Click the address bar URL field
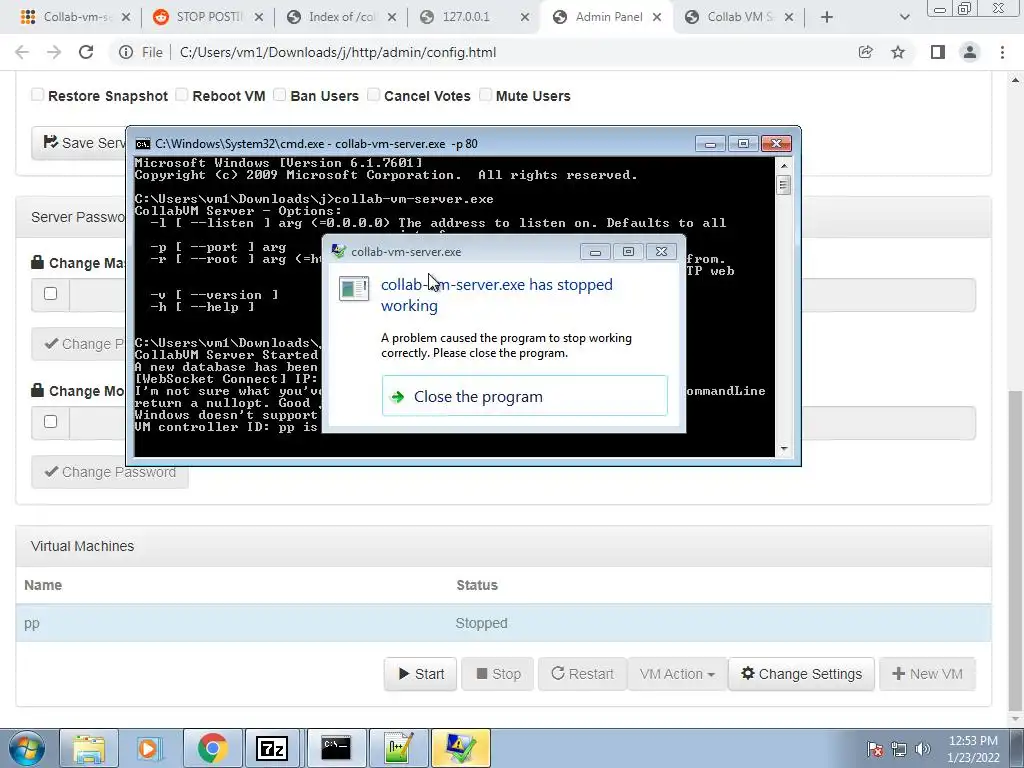Image resolution: width=1024 pixels, height=768 pixels. point(338,52)
